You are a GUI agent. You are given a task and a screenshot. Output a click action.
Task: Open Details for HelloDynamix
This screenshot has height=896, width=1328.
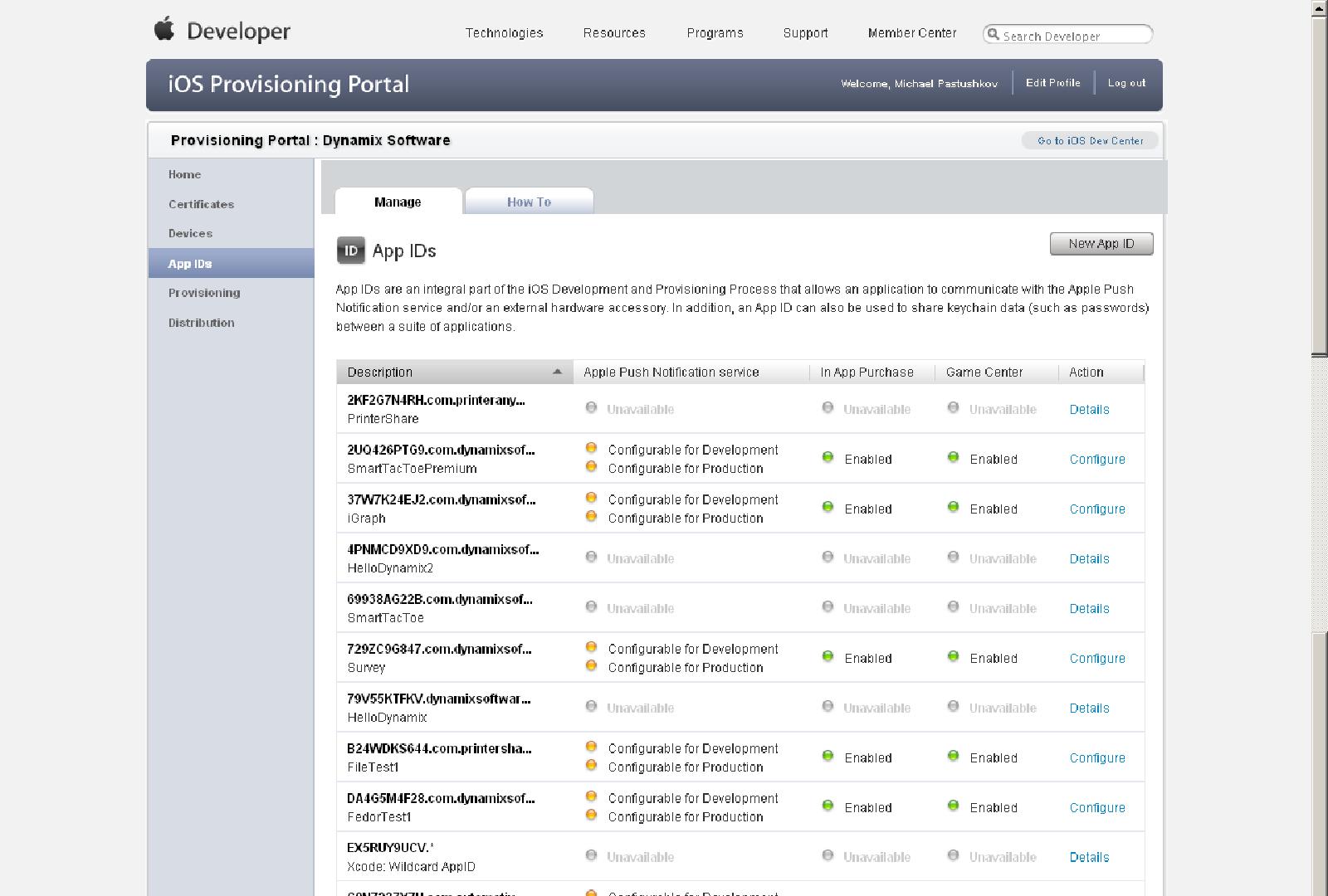tap(1089, 708)
